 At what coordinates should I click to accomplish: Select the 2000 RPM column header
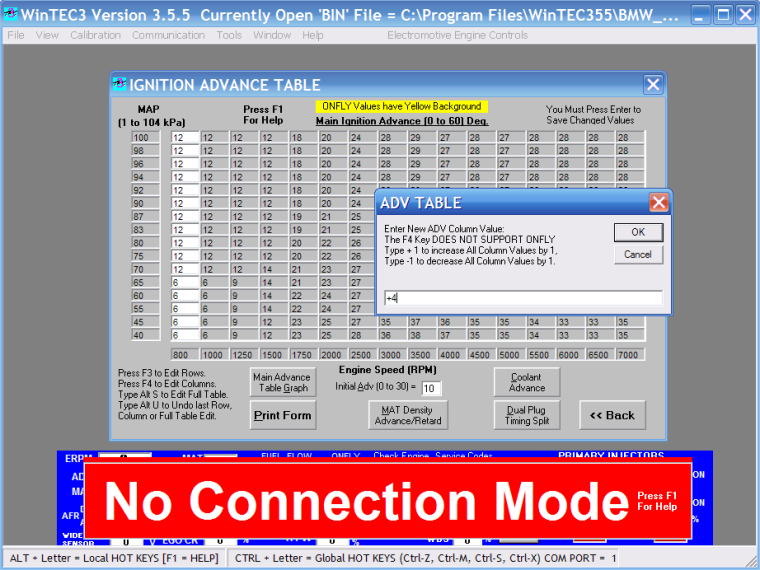click(x=332, y=355)
